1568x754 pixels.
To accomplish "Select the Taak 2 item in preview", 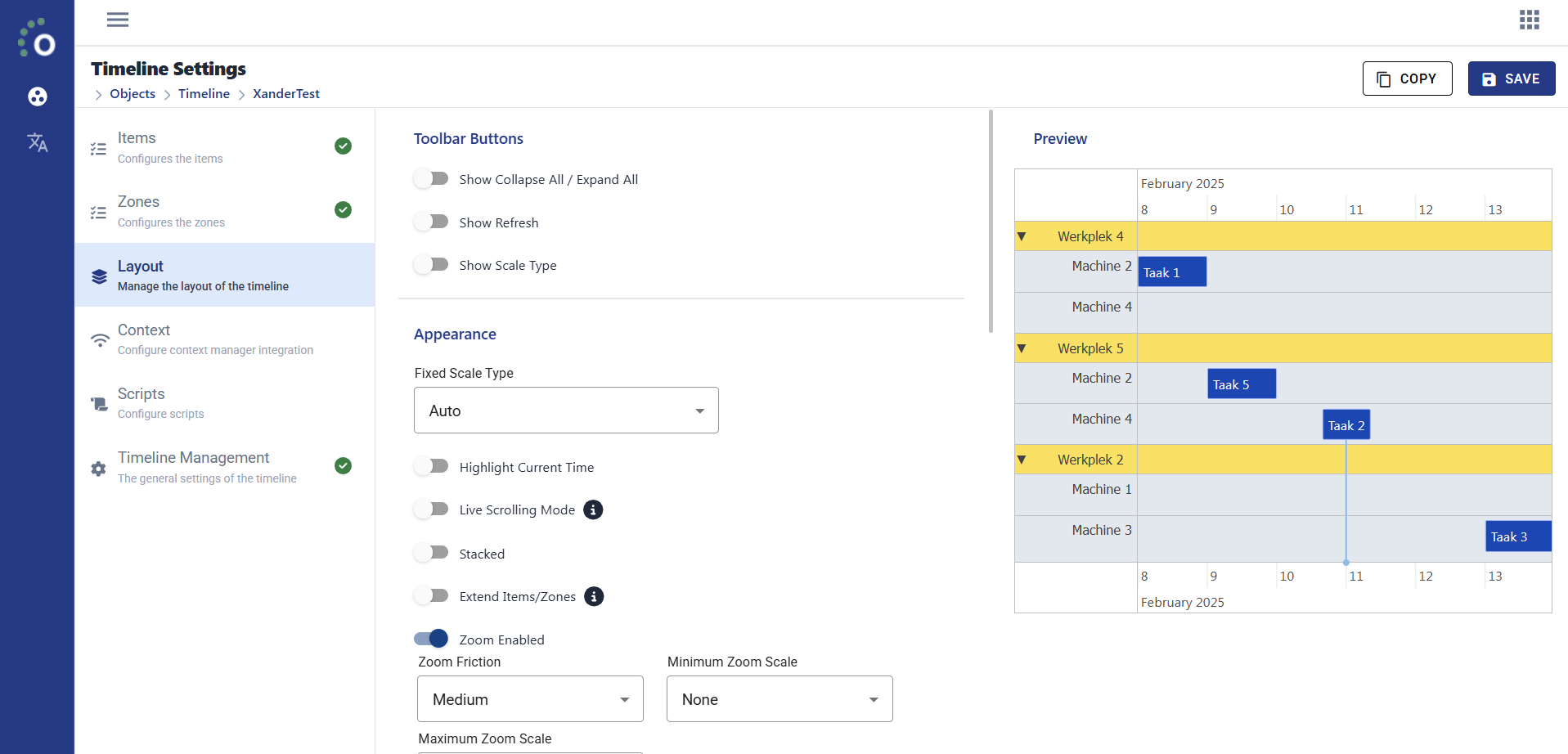I will click(1346, 425).
